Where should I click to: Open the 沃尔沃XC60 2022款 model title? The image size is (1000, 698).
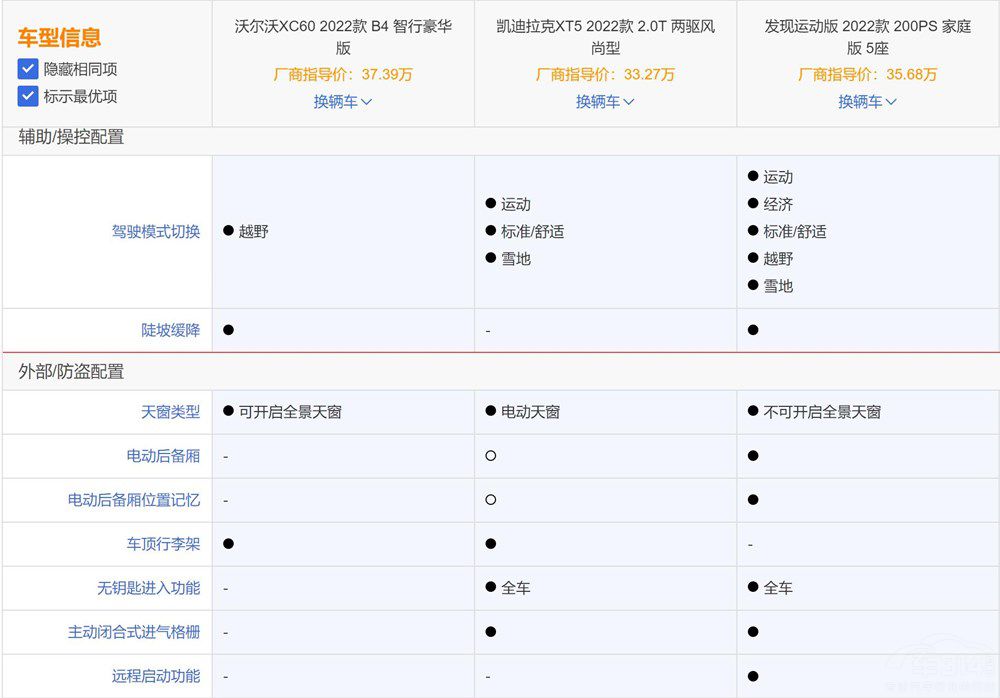pyautogui.click(x=343, y=37)
